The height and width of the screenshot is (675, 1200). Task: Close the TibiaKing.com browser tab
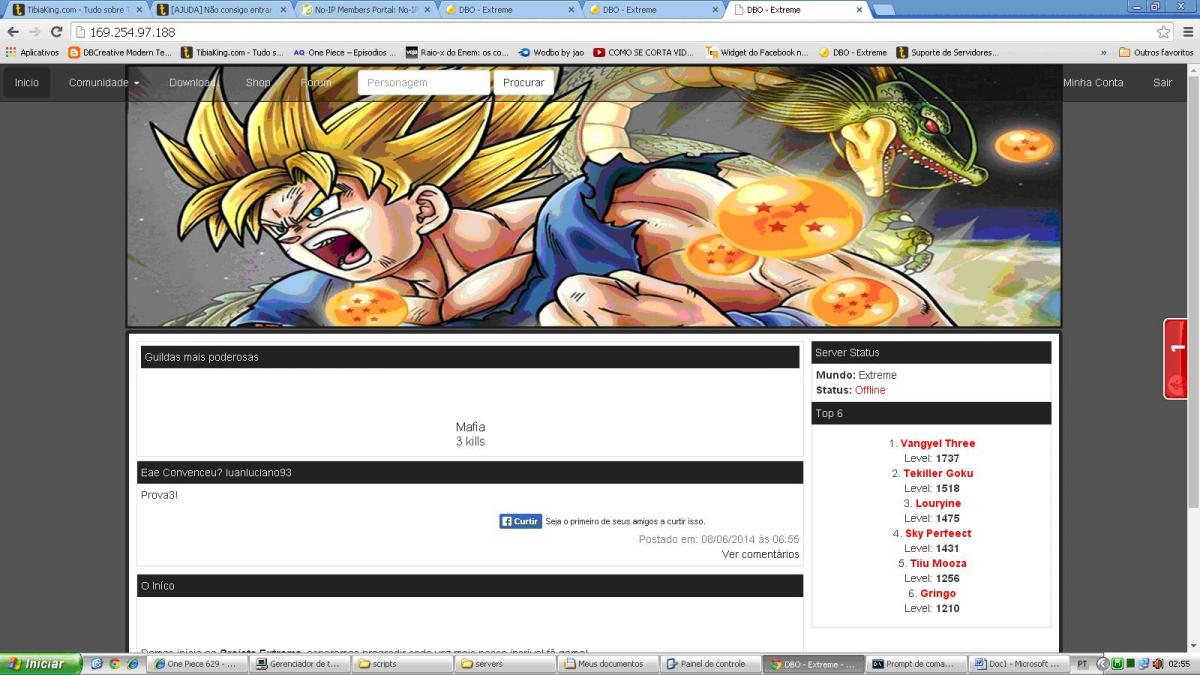point(138,10)
